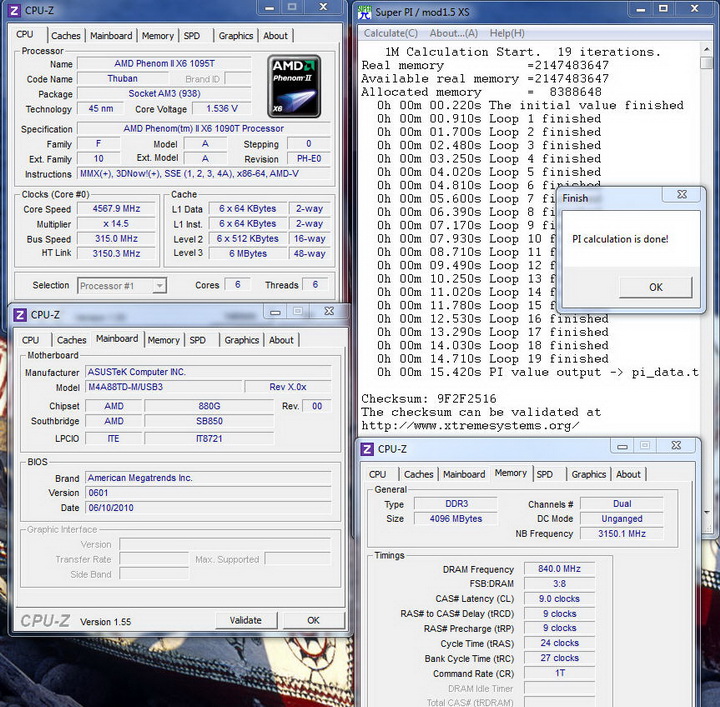The image size is (720, 707).
Task: Click the motherboard model M4A88TD-M/USB3
Action: tap(163, 387)
